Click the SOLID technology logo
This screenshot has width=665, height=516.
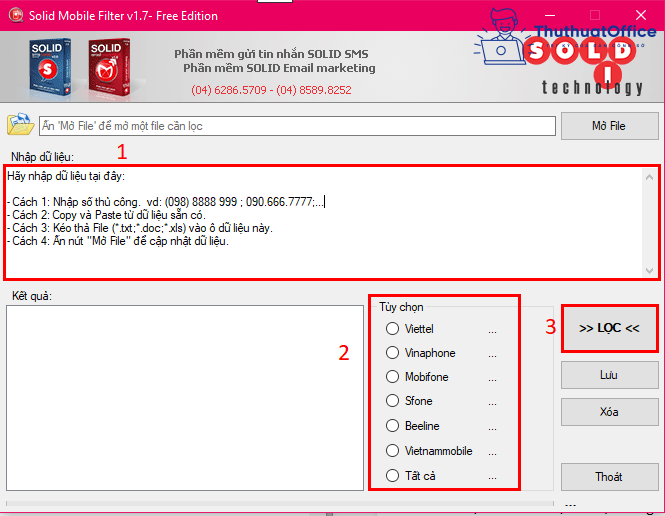click(x=578, y=60)
